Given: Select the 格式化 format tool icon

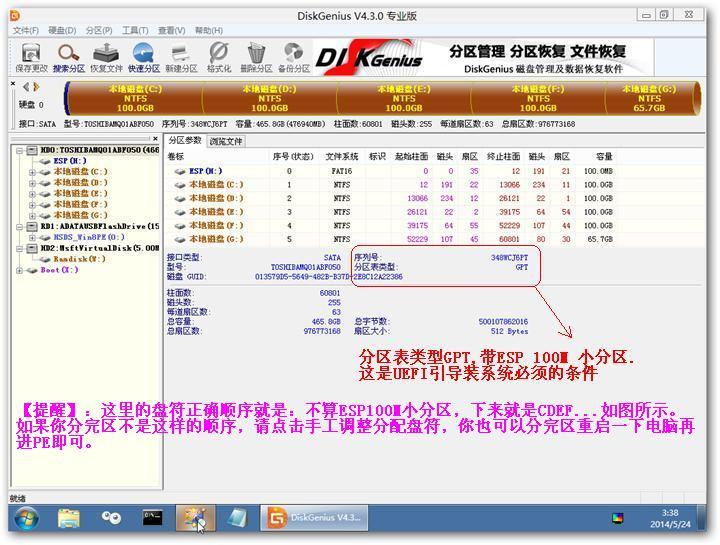Looking at the screenshot, I should (x=219, y=58).
